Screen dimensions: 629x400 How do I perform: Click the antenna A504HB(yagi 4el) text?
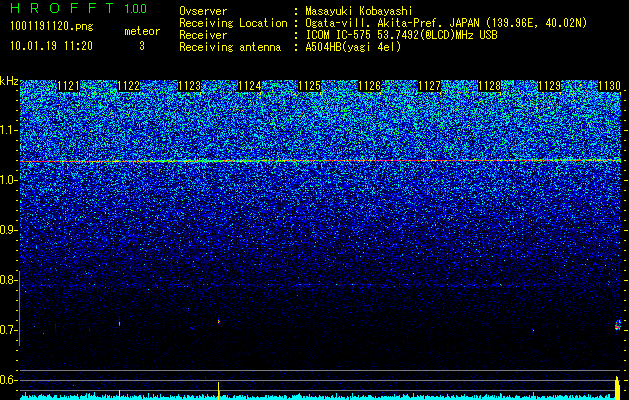(x=353, y=47)
